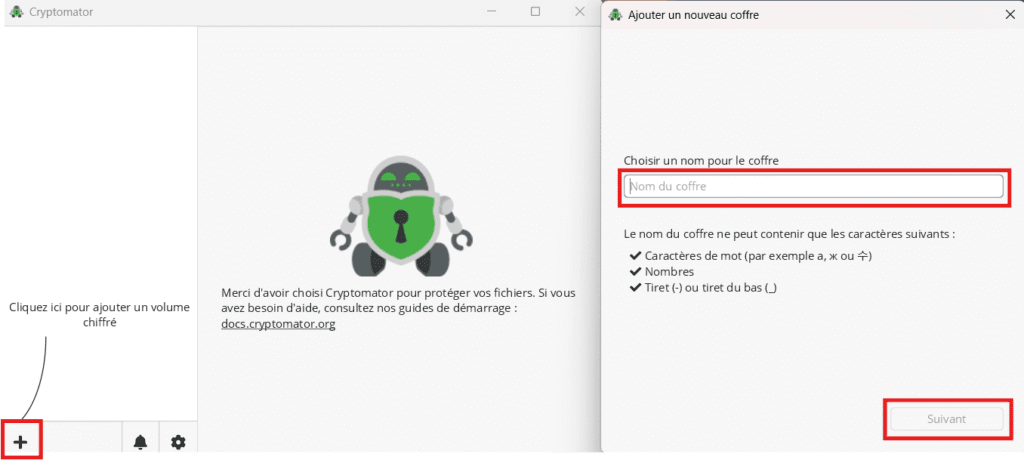Click the checkmark beside 'Caractères de mot'
1024x460 pixels.
tap(635, 255)
